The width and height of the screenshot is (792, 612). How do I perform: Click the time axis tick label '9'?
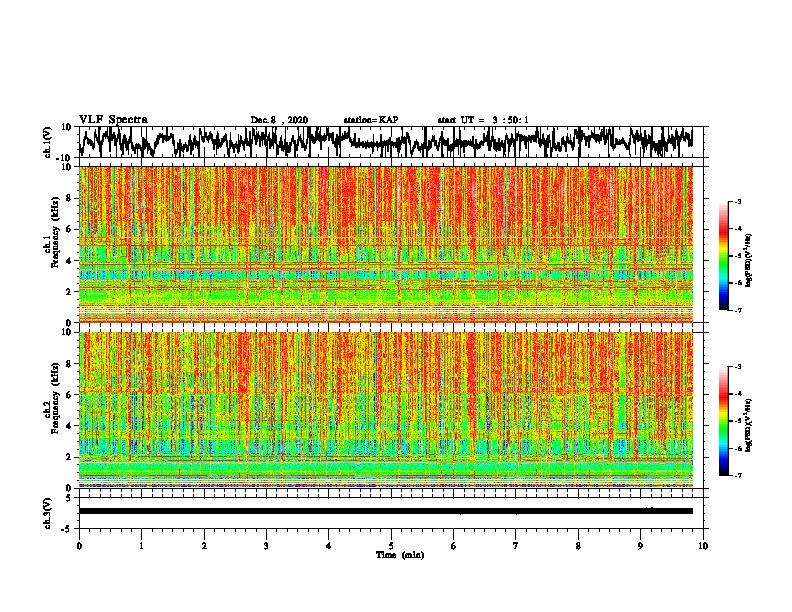pos(640,546)
